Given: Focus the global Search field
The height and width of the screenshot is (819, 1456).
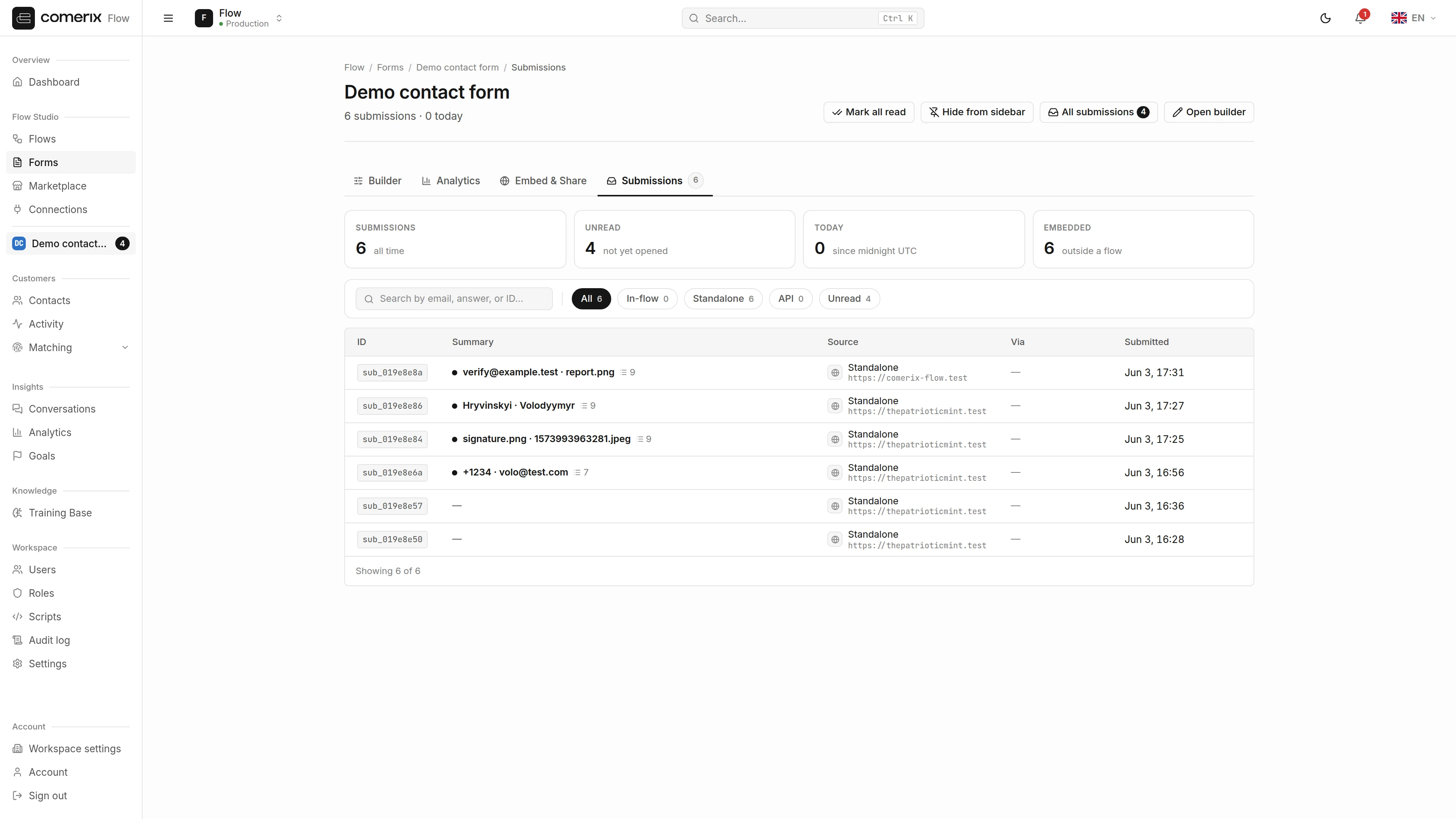Looking at the screenshot, I should pyautogui.click(x=803, y=18).
